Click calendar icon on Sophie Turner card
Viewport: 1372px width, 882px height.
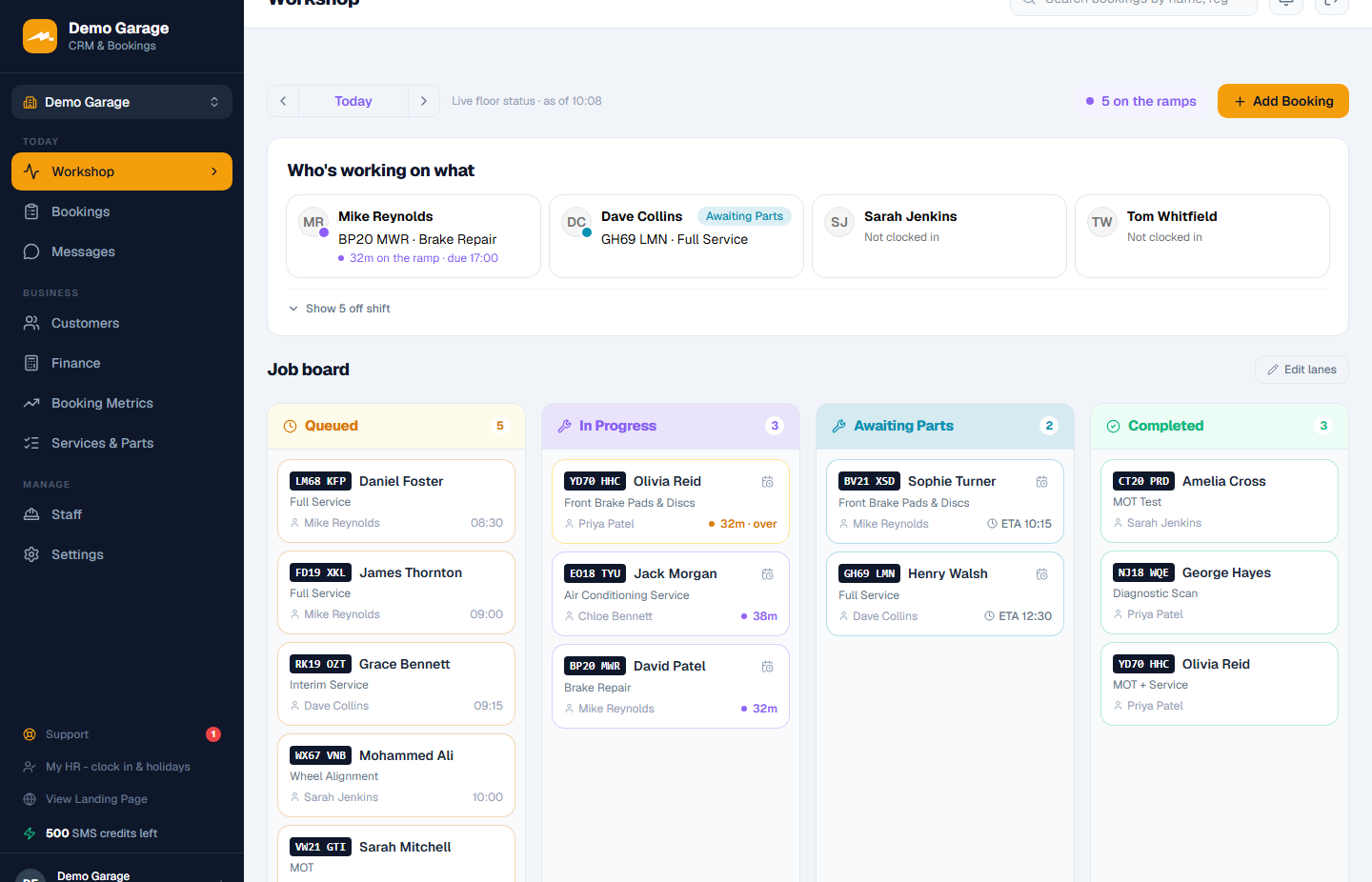[1042, 482]
